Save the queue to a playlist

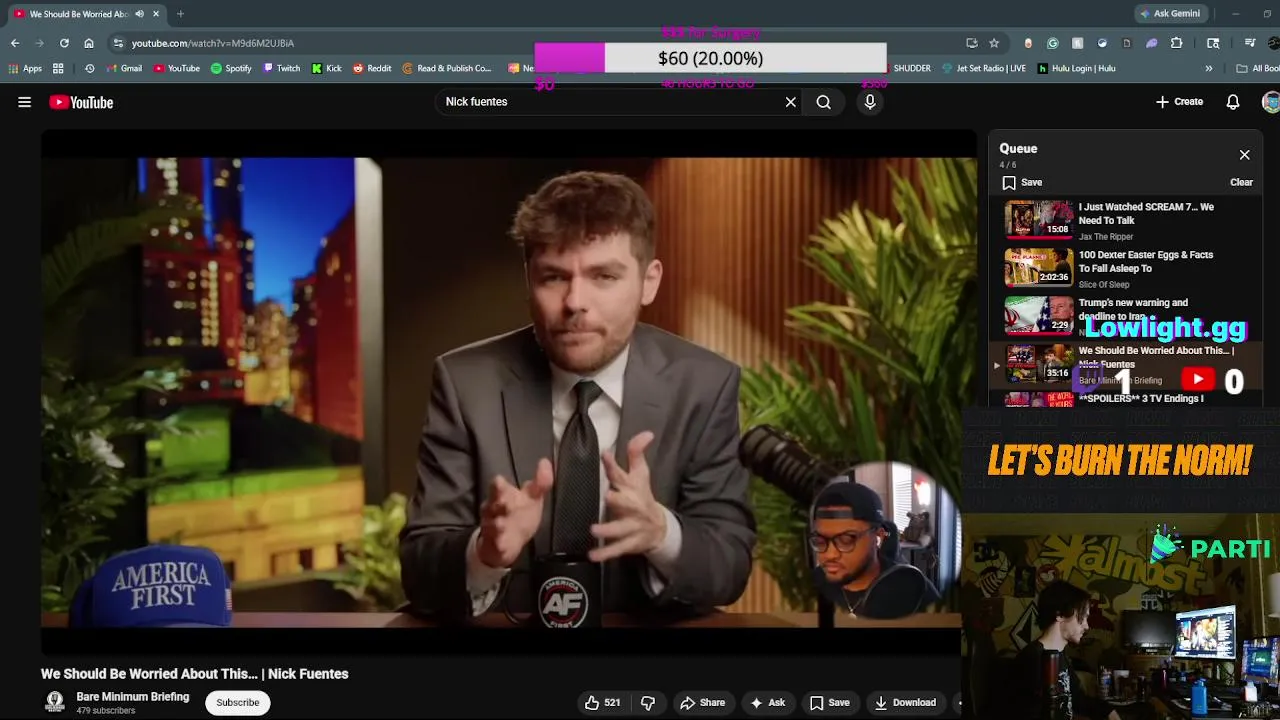coord(1022,183)
